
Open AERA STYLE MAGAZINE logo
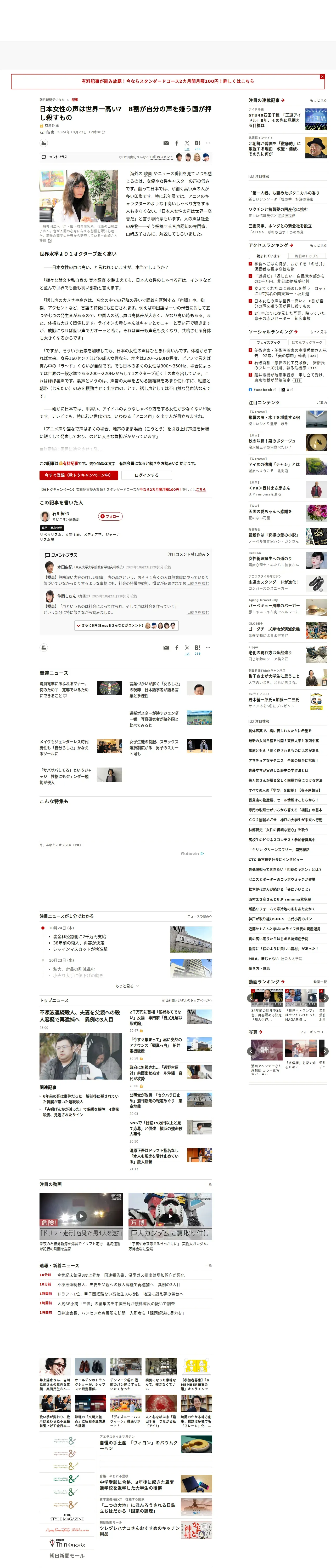[x=67, y=1518]
